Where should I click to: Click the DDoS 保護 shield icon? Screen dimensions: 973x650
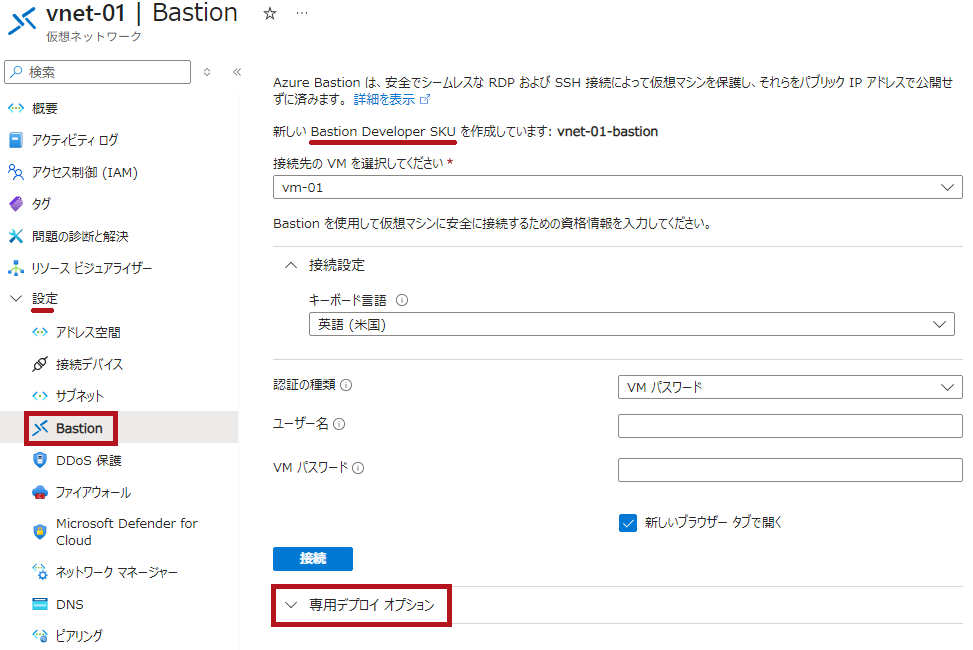coord(40,460)
